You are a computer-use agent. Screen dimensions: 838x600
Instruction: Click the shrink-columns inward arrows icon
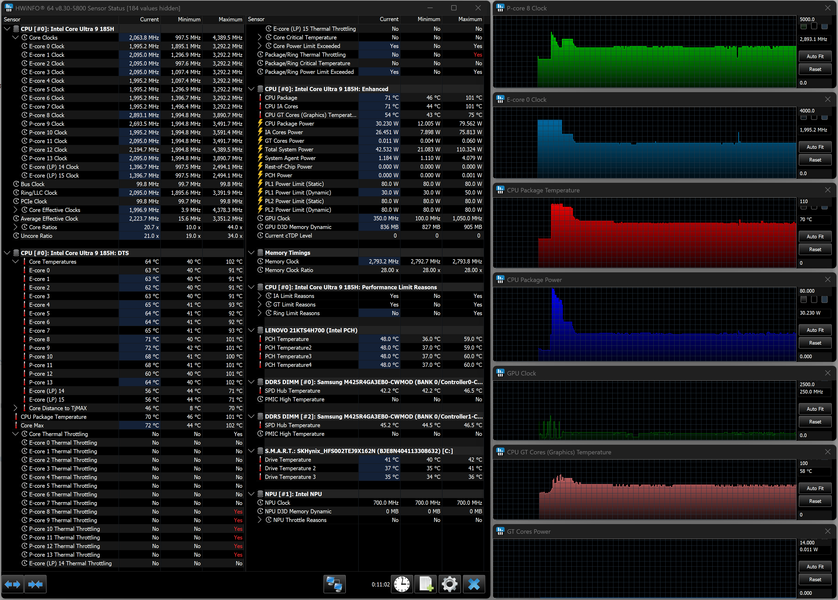point(35,584)
